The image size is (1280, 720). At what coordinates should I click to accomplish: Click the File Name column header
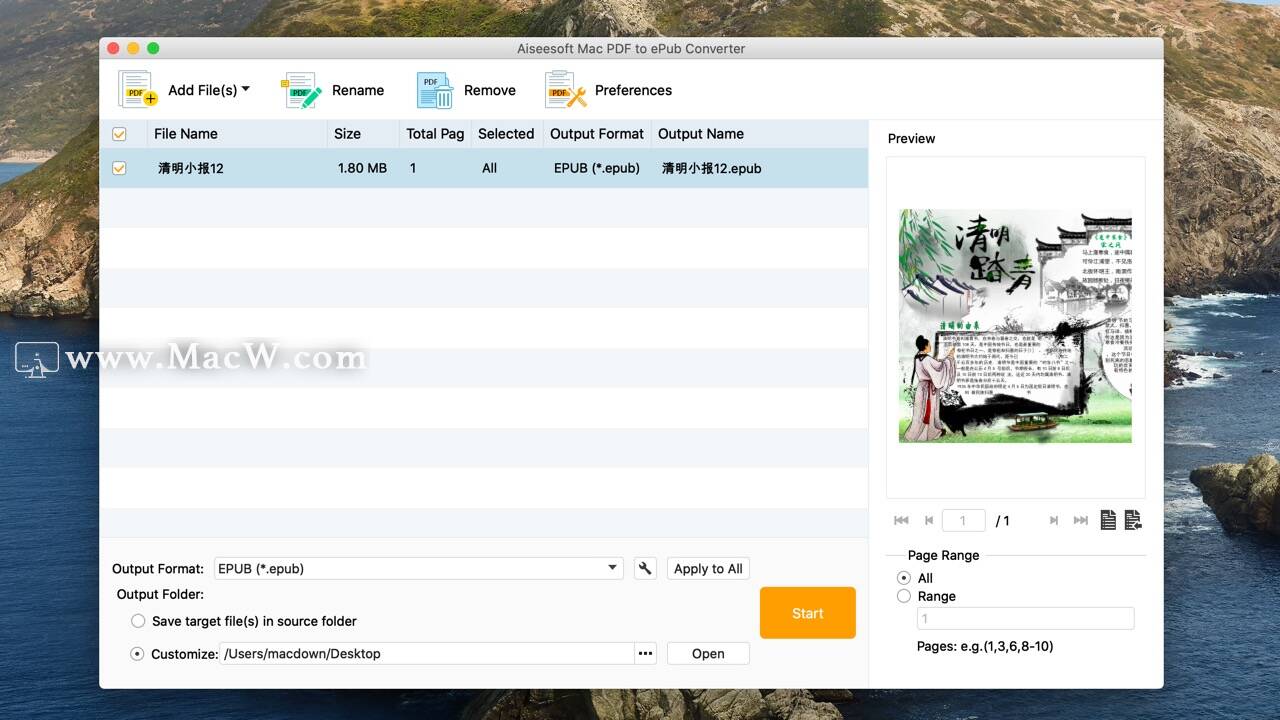click(186, 133)
